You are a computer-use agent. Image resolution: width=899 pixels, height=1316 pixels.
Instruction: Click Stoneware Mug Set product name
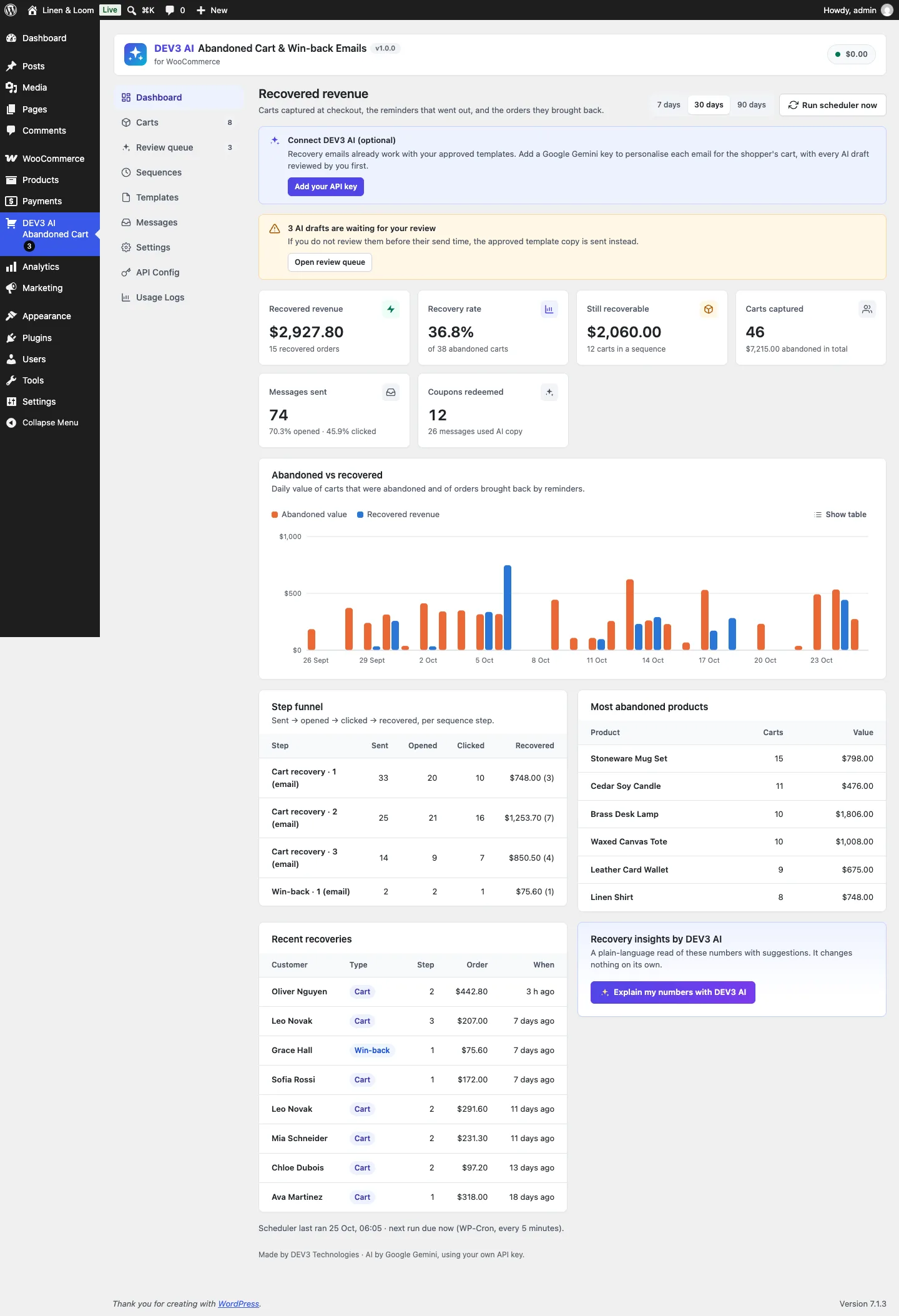point(629,759)
